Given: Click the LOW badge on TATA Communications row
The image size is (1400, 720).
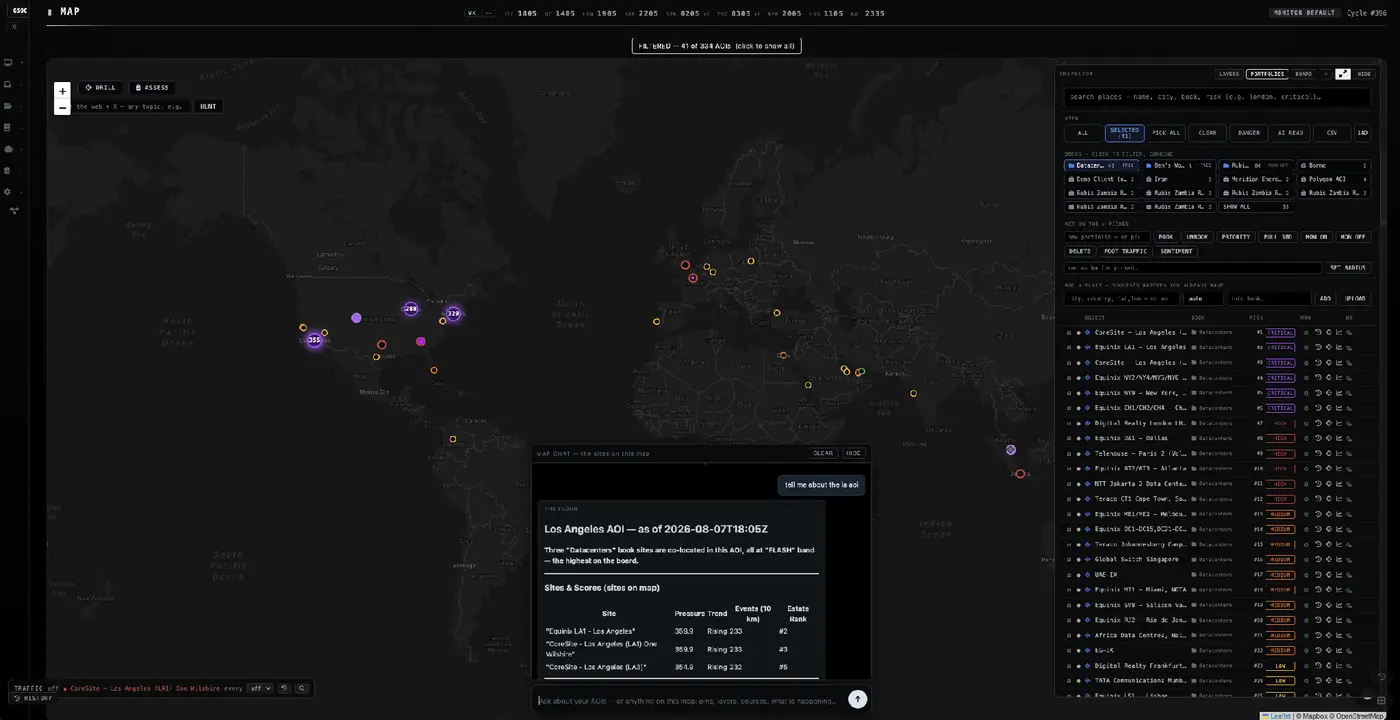Looking at the screenshot, I should [1281, 680].
